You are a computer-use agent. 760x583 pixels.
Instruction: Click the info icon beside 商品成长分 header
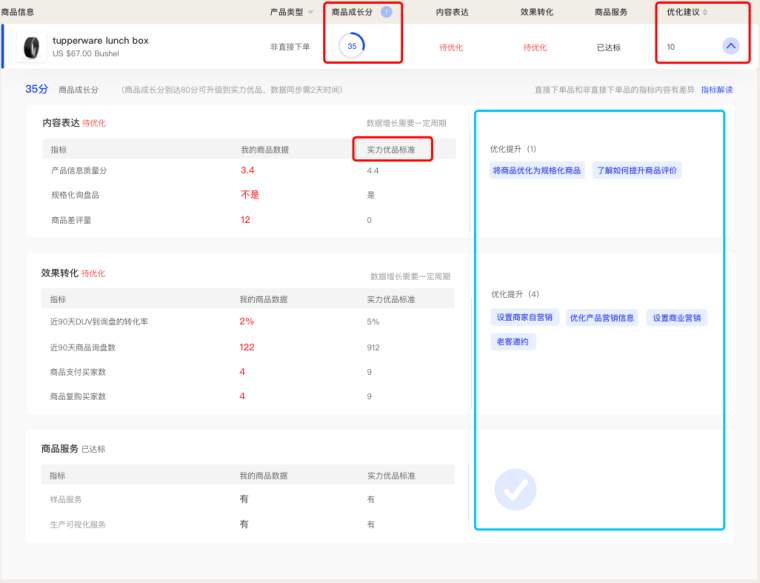(386, 12)
